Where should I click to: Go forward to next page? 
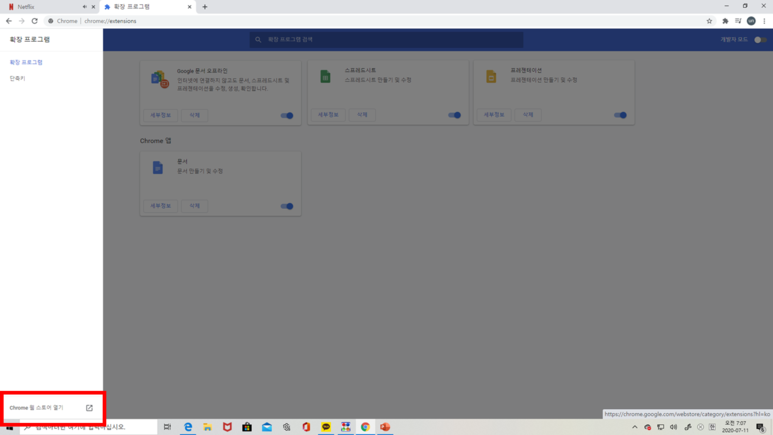click(21, 21)
